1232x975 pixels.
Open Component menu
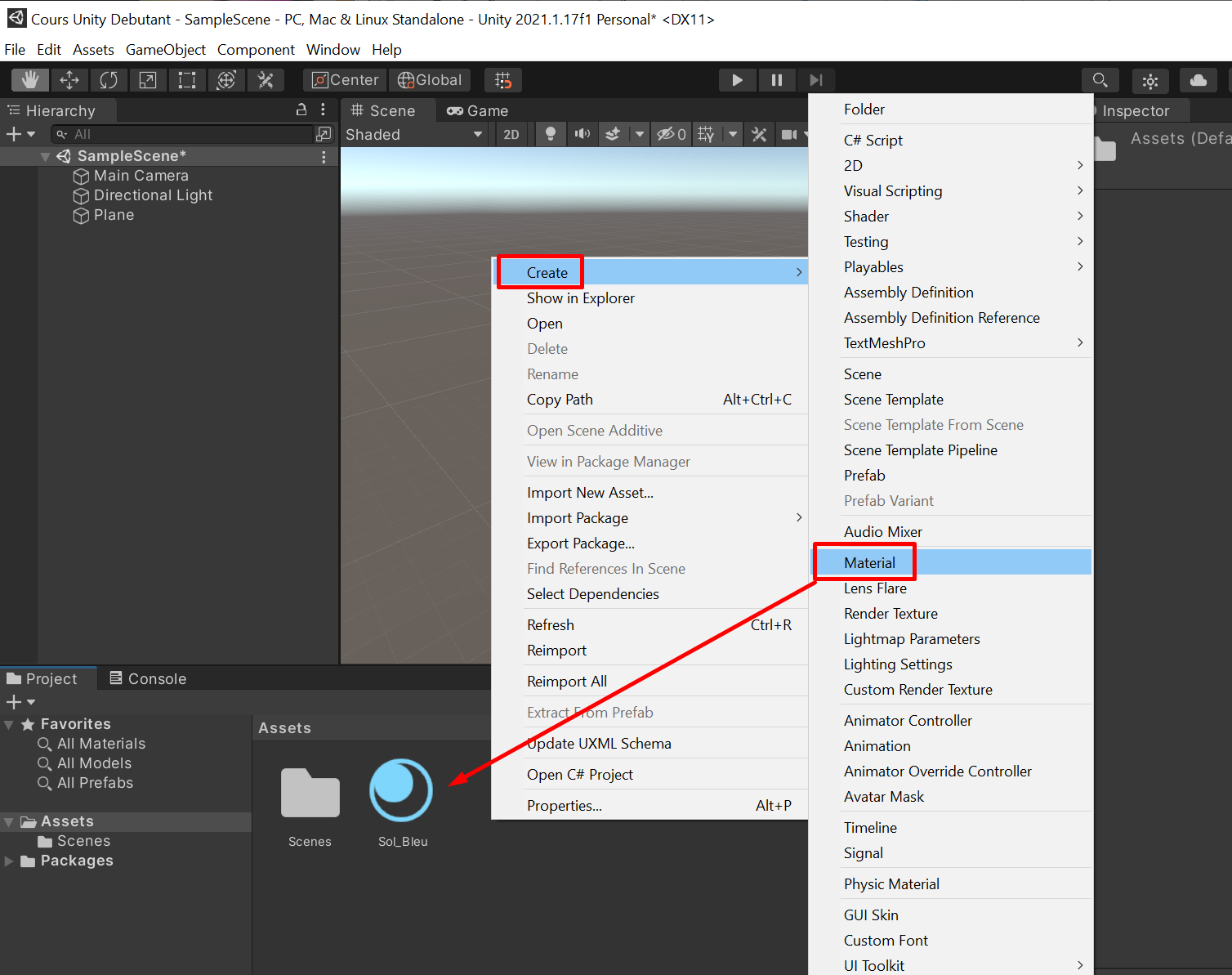pos(256,50)
